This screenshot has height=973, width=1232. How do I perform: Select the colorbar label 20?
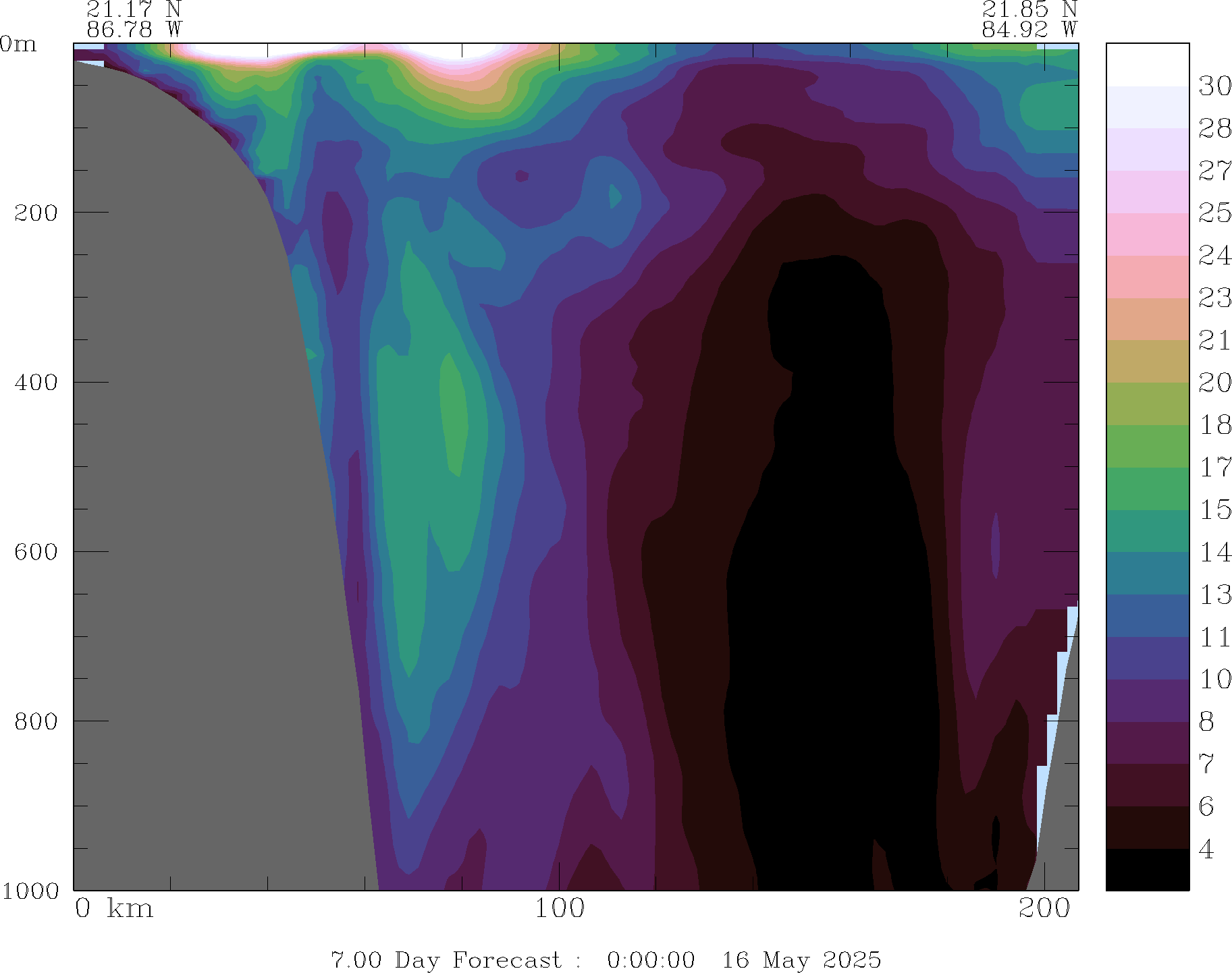[1214, 383]
